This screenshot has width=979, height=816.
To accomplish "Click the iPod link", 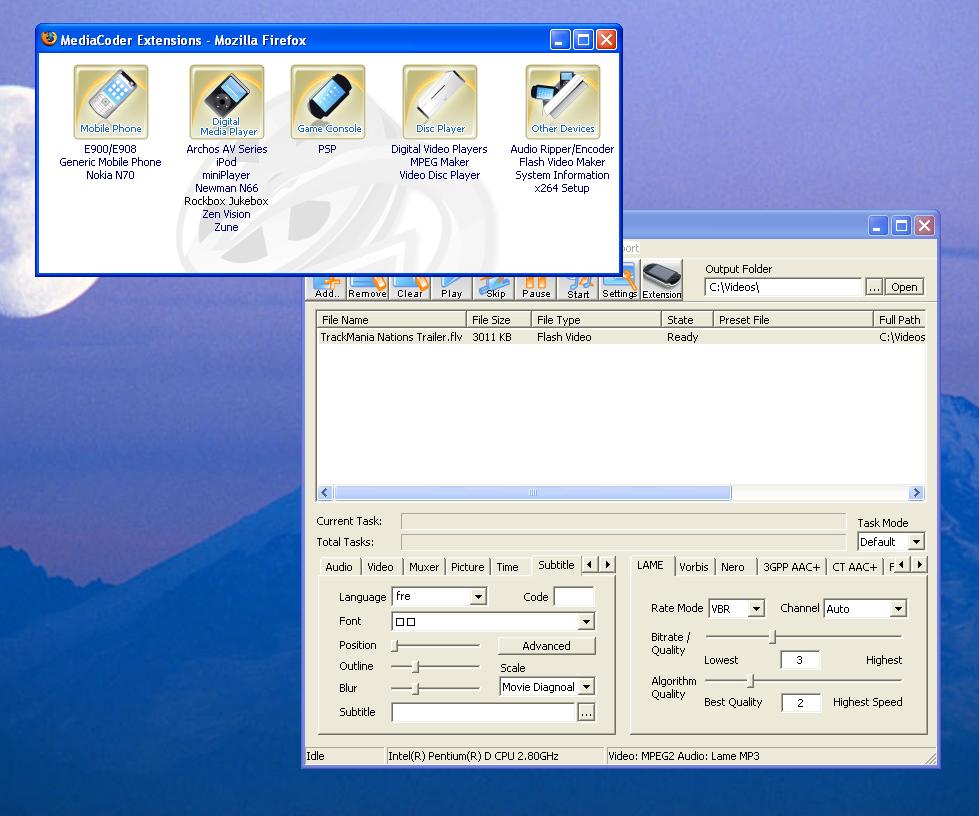I will click(226, 162).
